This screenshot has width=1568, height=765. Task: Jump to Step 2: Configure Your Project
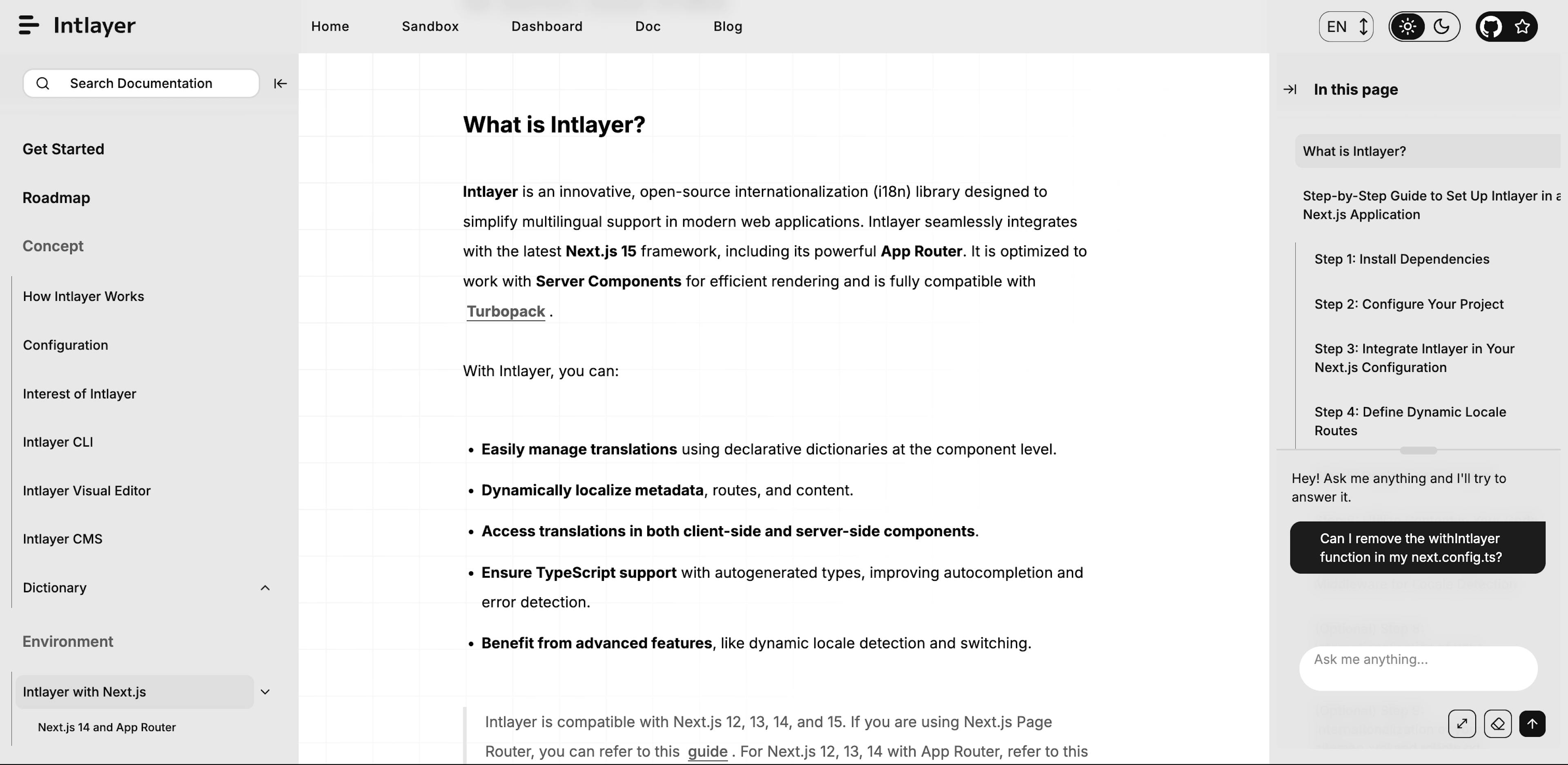pyautogui.click(x=1408, y=304)
